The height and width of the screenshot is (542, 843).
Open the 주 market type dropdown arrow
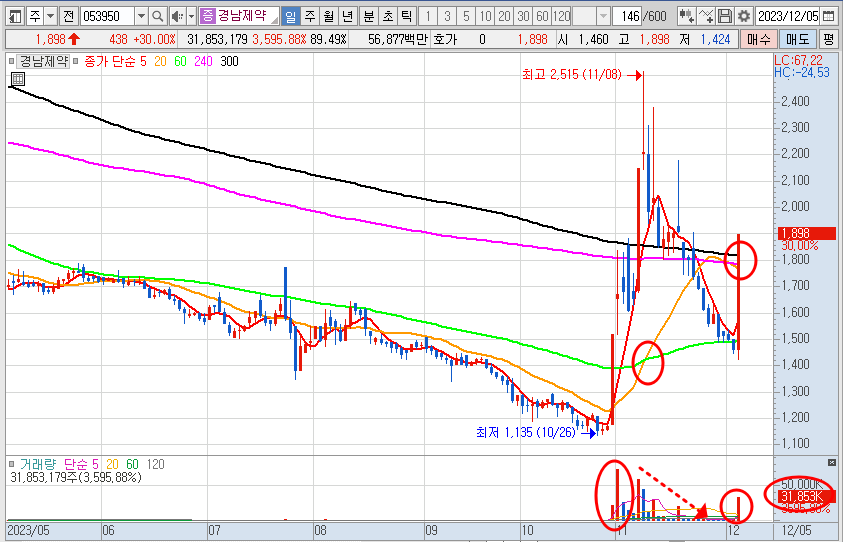[51, 16]
